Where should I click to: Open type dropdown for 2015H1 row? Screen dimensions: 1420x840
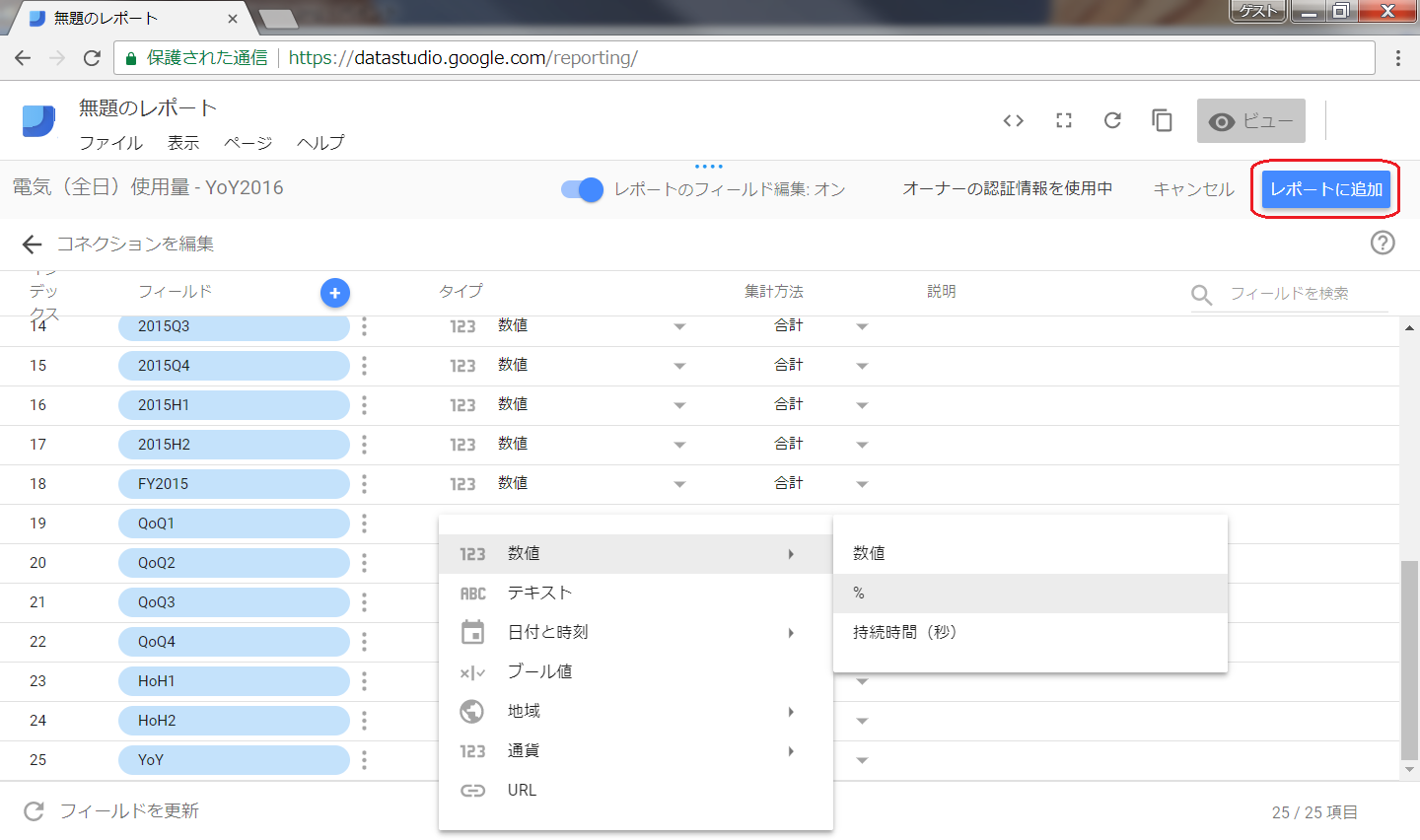(679, 405)
